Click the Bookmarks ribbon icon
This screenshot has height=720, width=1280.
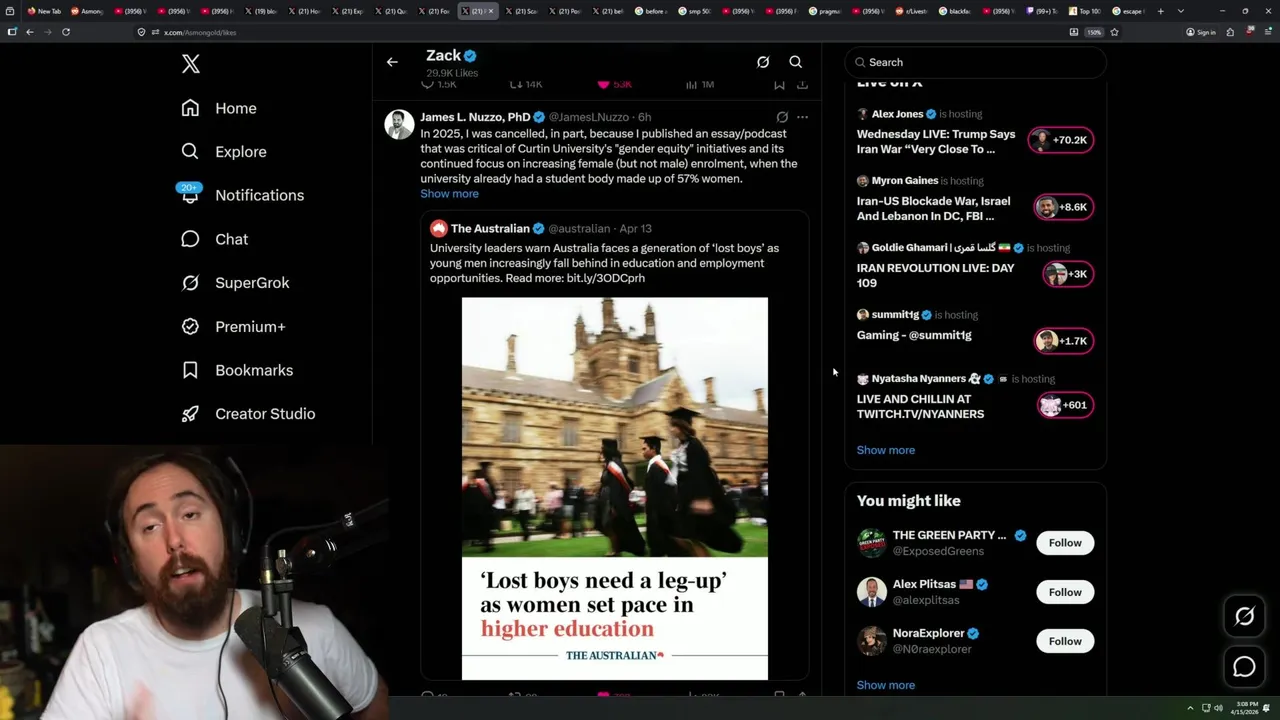click(190, 370)
